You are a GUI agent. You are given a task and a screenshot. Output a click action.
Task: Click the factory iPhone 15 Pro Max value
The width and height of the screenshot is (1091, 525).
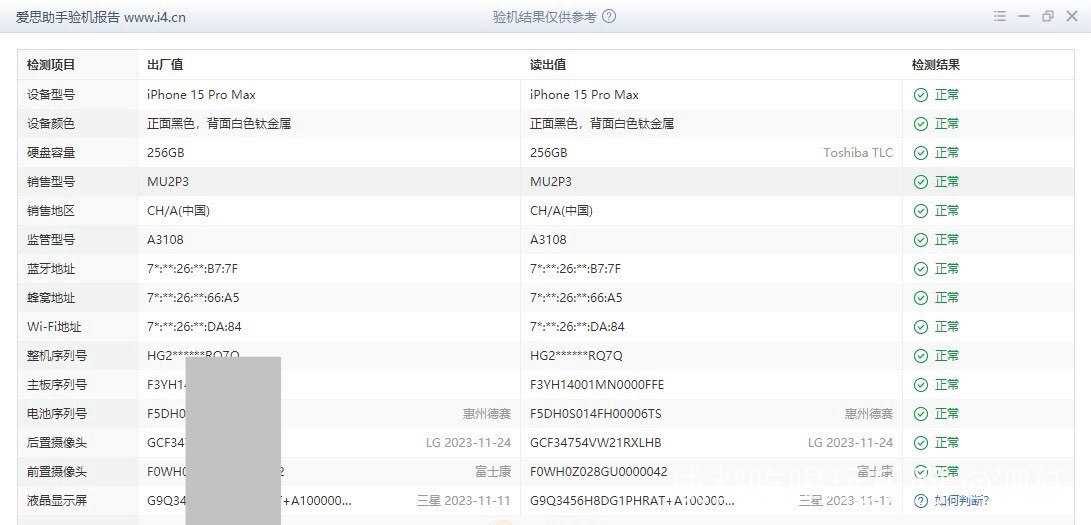(x=201, y=95)
